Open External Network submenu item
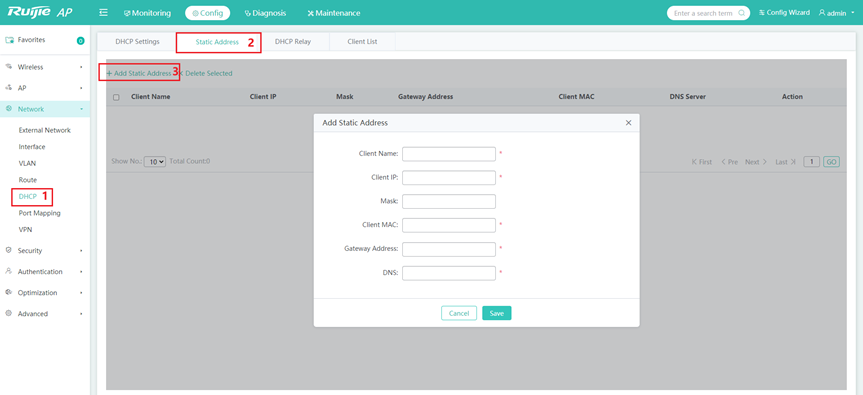 click(x=45, y=130)
